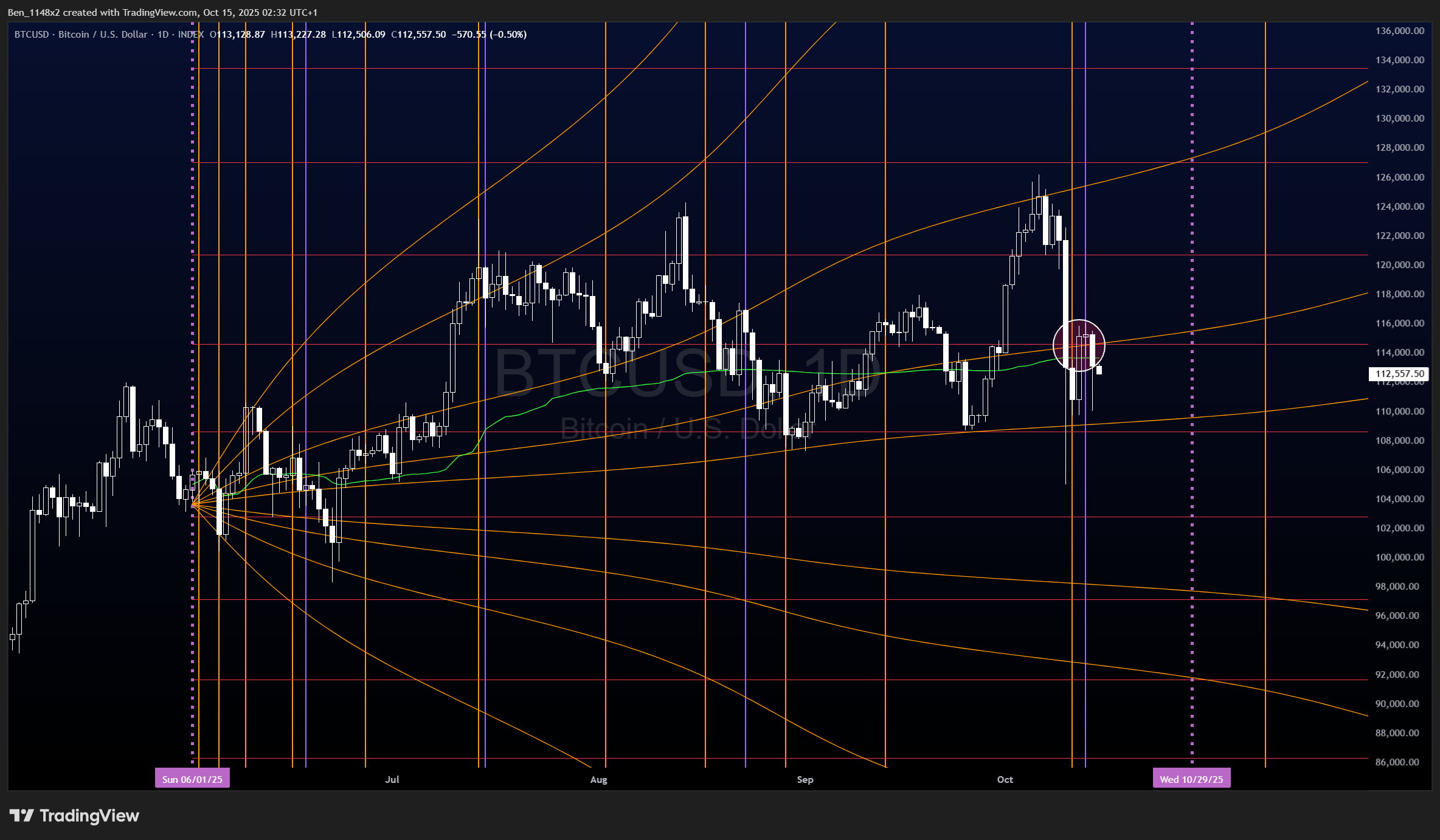Select the Sun 06/01/25 date label

[192, 779]
